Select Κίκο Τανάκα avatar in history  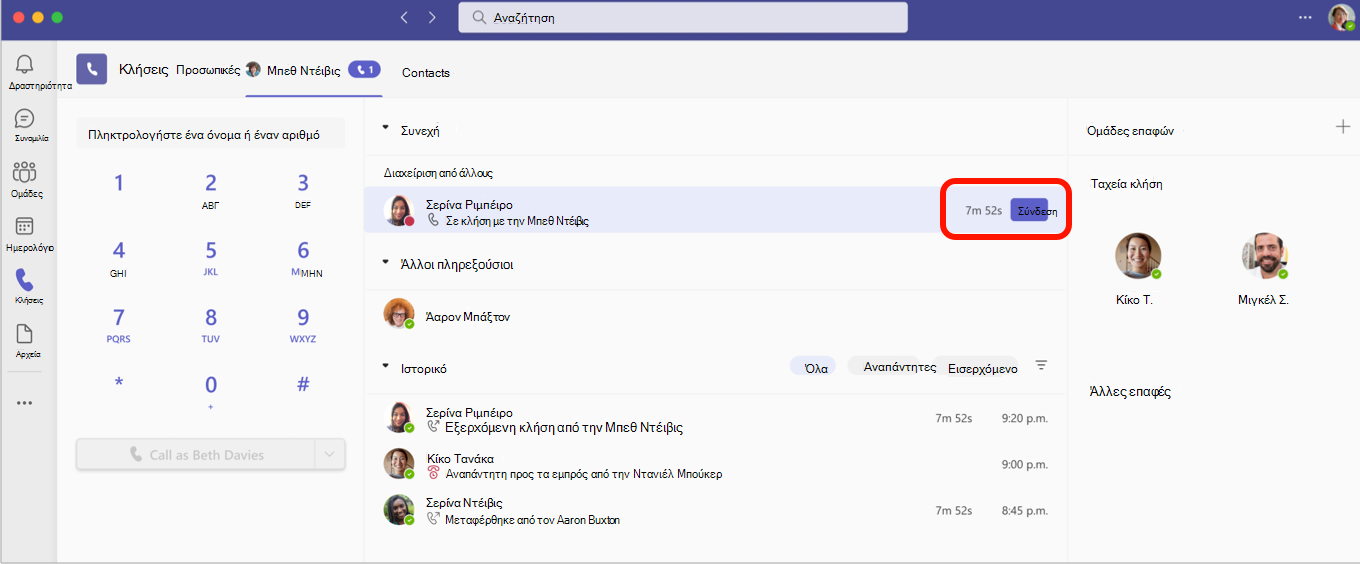tap(399, 463)
